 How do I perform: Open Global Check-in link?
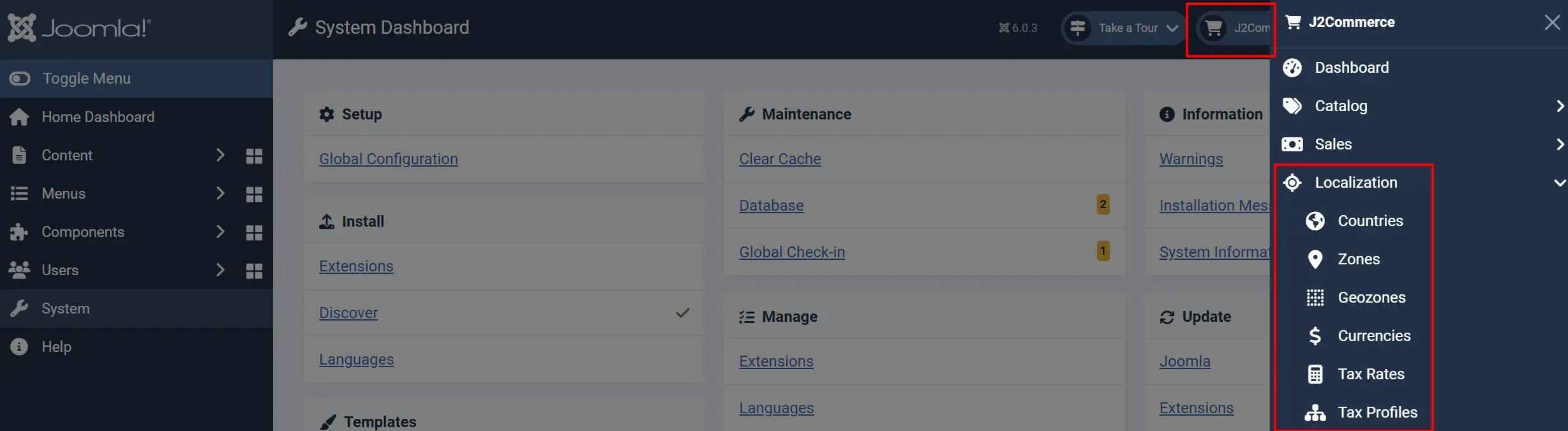(x=792, y=252)
